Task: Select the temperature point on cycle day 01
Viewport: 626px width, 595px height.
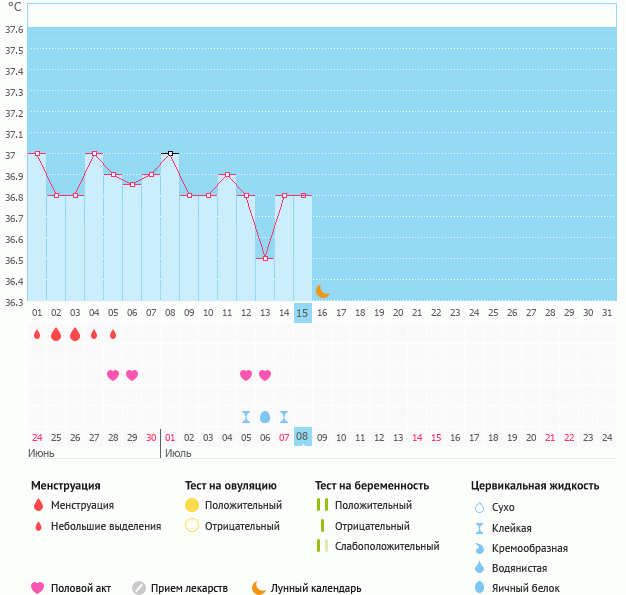Action: point(37,154)
